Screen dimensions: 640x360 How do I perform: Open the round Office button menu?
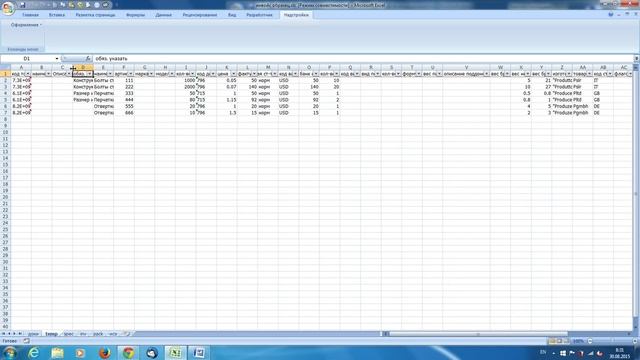(7, 7)
